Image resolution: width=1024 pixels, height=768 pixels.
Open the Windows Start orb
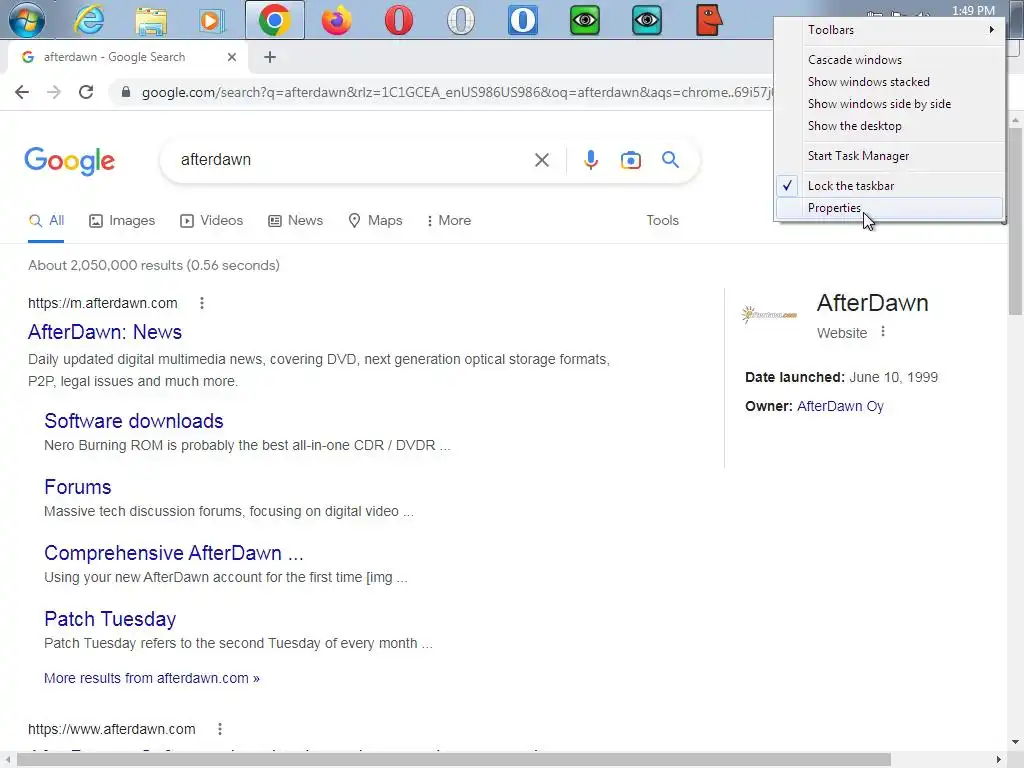27,20
